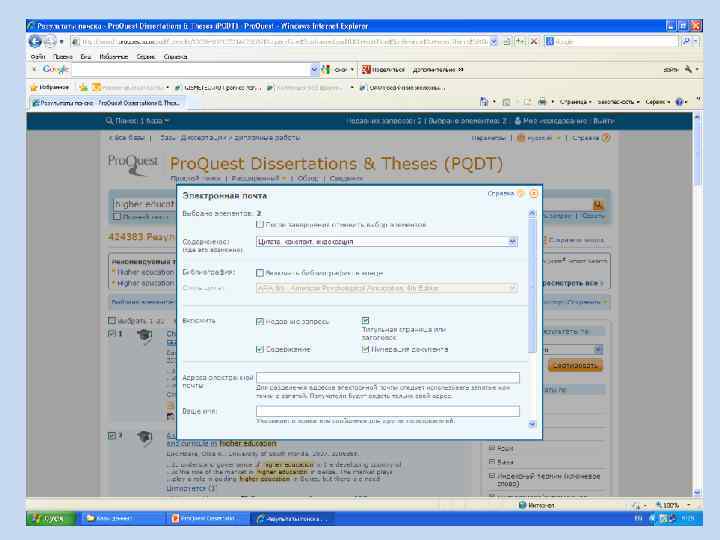Click the email addresses input field
This screenshot has height=540, width=720.
click(388, 377)
